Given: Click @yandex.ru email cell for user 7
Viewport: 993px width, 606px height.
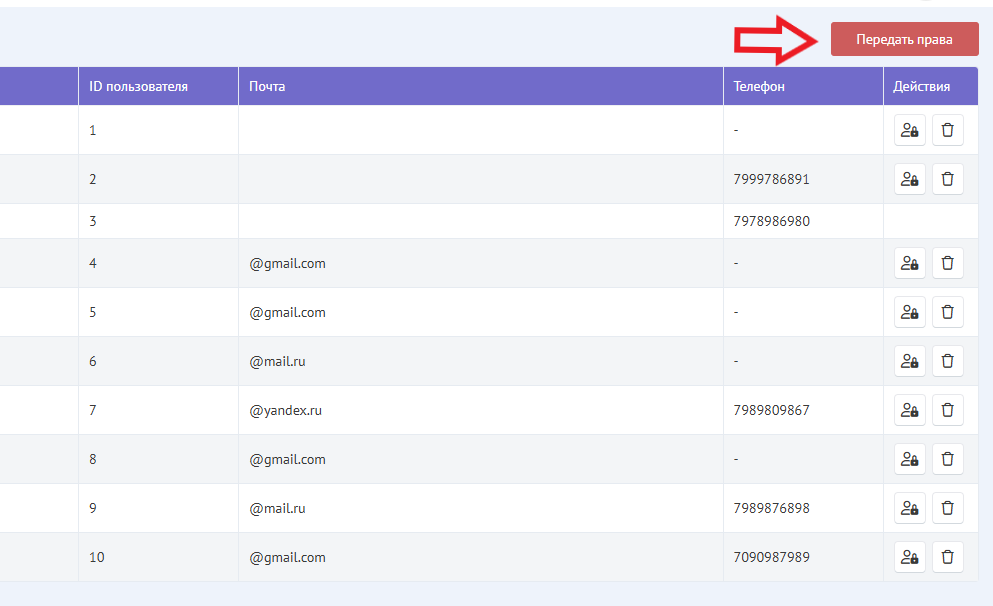Looking at the screenshot, I should (285, 410).
